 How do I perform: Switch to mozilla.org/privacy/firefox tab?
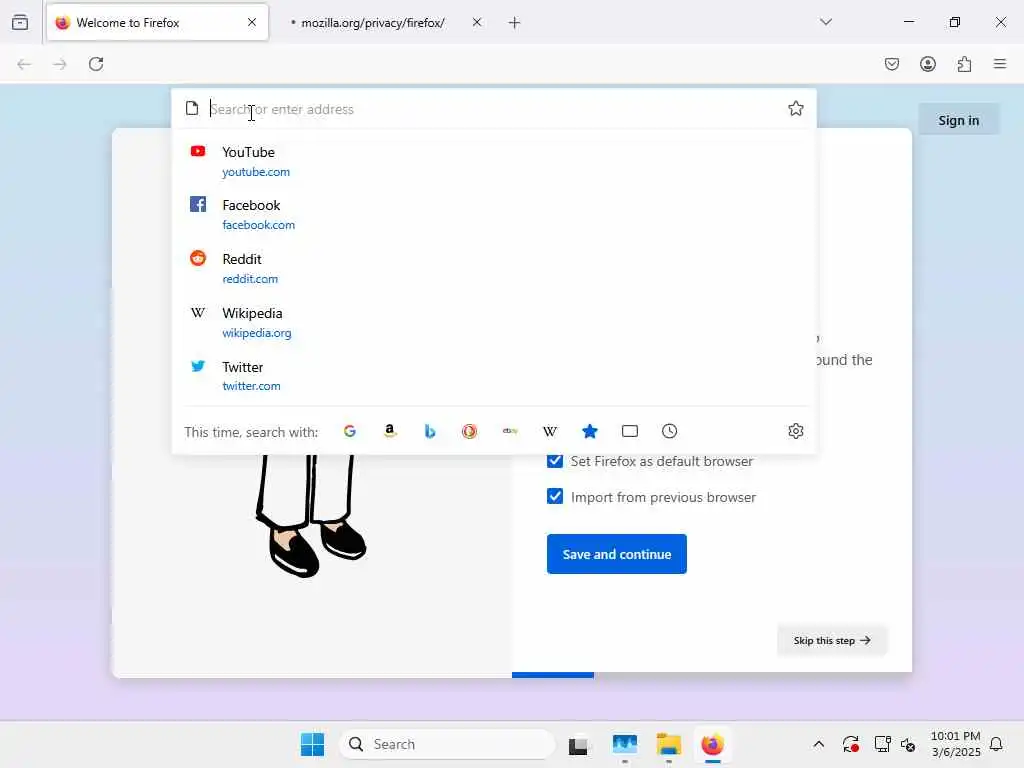pos(385,22)
